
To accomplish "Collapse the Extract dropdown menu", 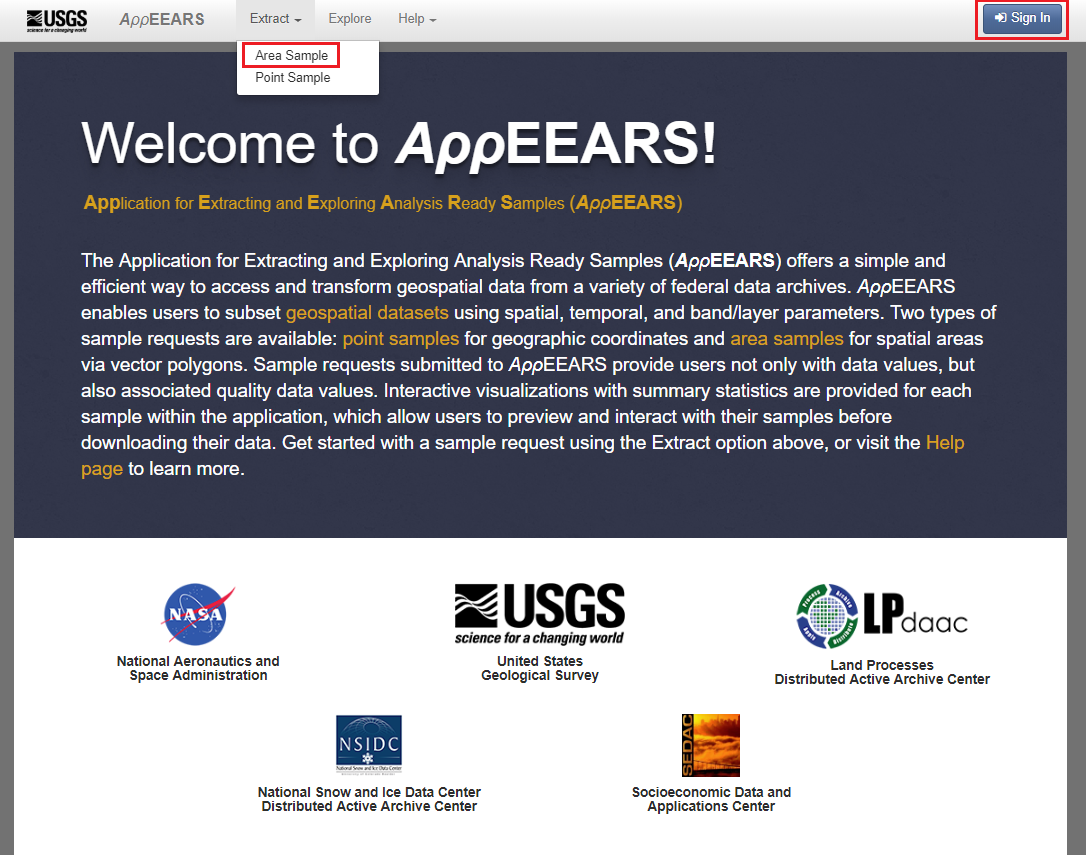I will click(x=276, y=19).
